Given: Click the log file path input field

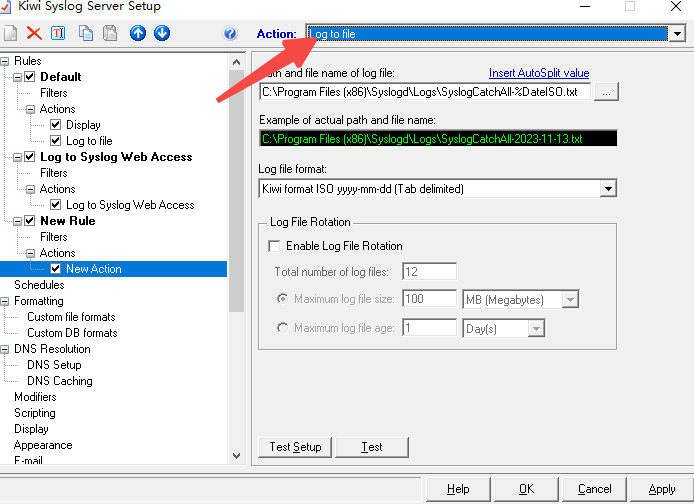Looking at the screenshot, I should point(425,92).
